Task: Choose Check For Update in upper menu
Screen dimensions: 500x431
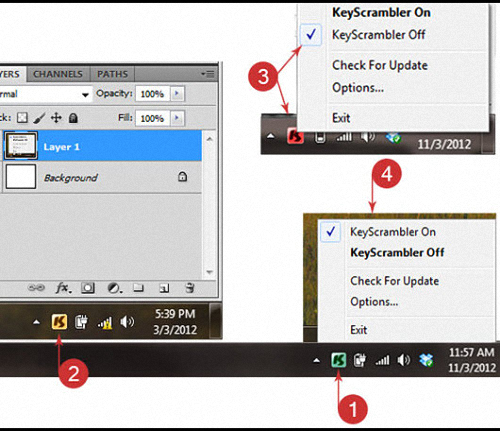Action: coord(380,65)
